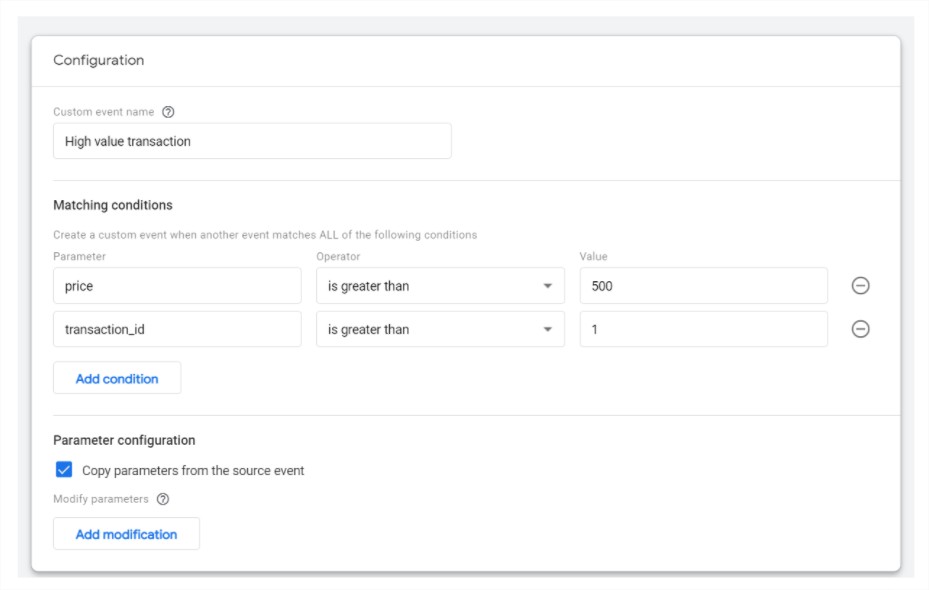929x590 pixels.
Task: Uncheck Copy parameters from the source event
Action: pyautogui.click(x=64, y=470)
